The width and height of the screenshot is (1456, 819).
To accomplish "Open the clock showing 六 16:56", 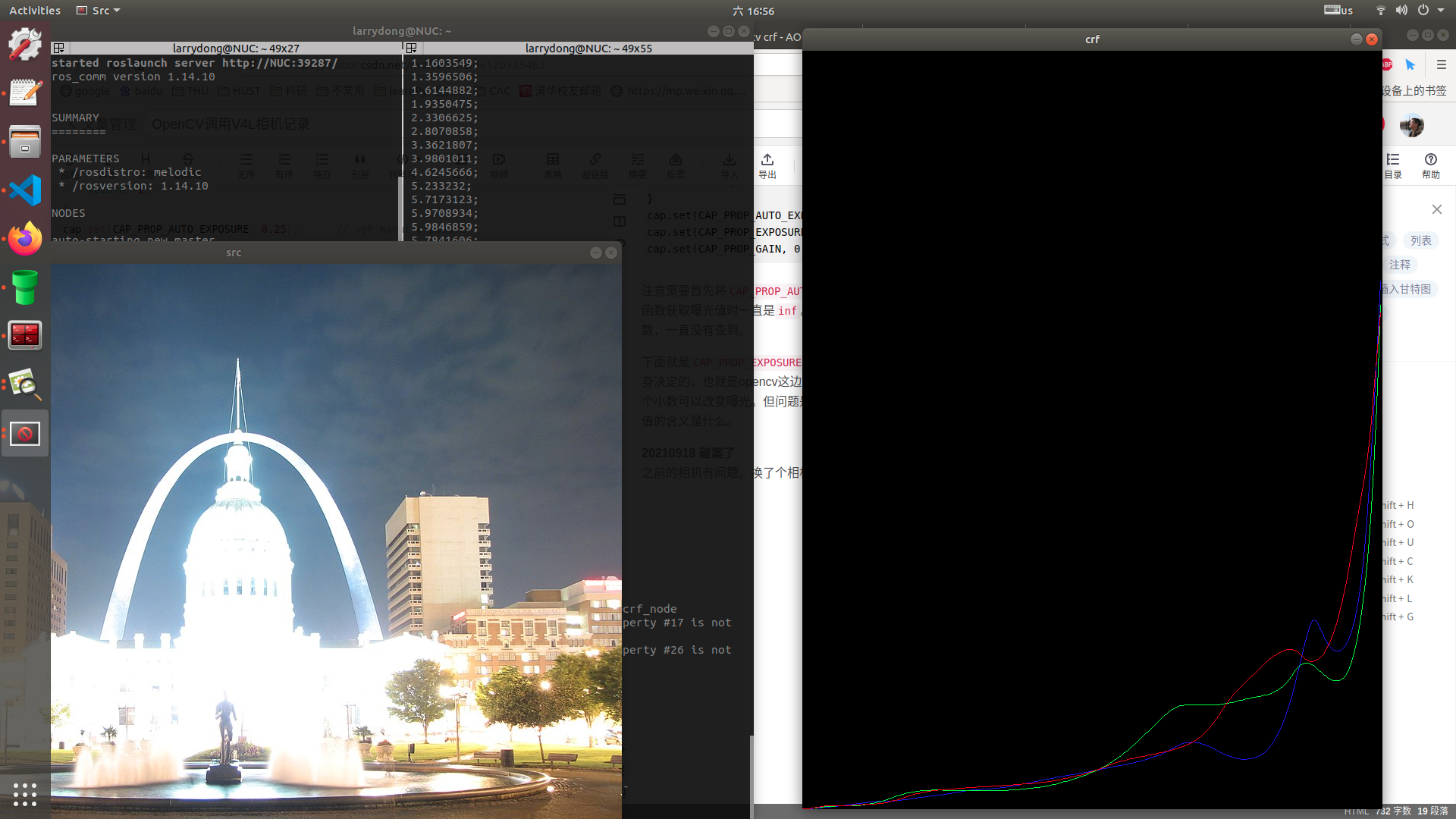I will click(x=753, y=11).
